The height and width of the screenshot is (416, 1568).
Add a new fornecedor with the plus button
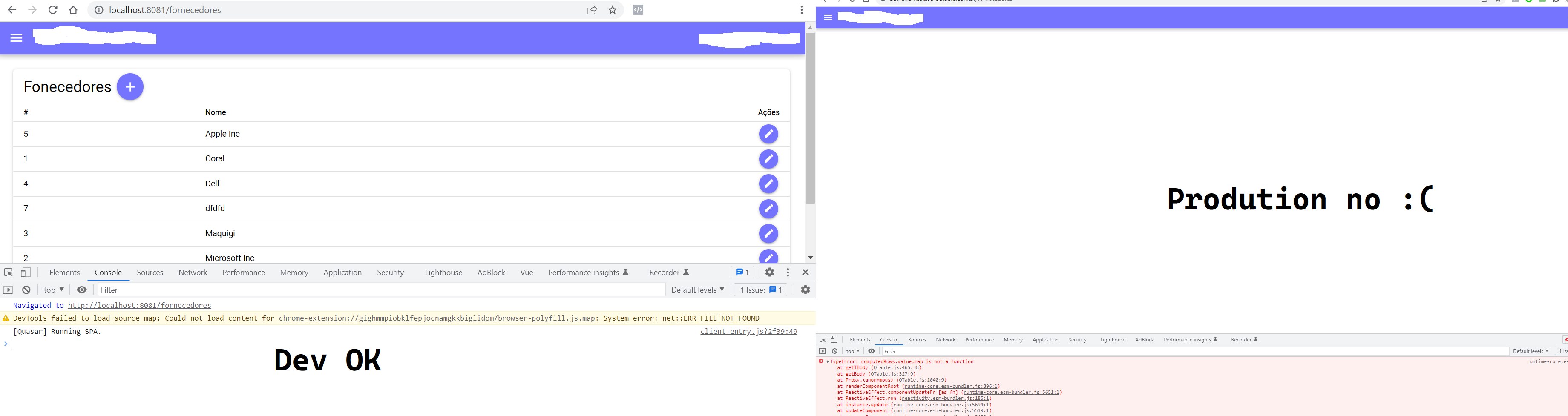pos(129,86)
